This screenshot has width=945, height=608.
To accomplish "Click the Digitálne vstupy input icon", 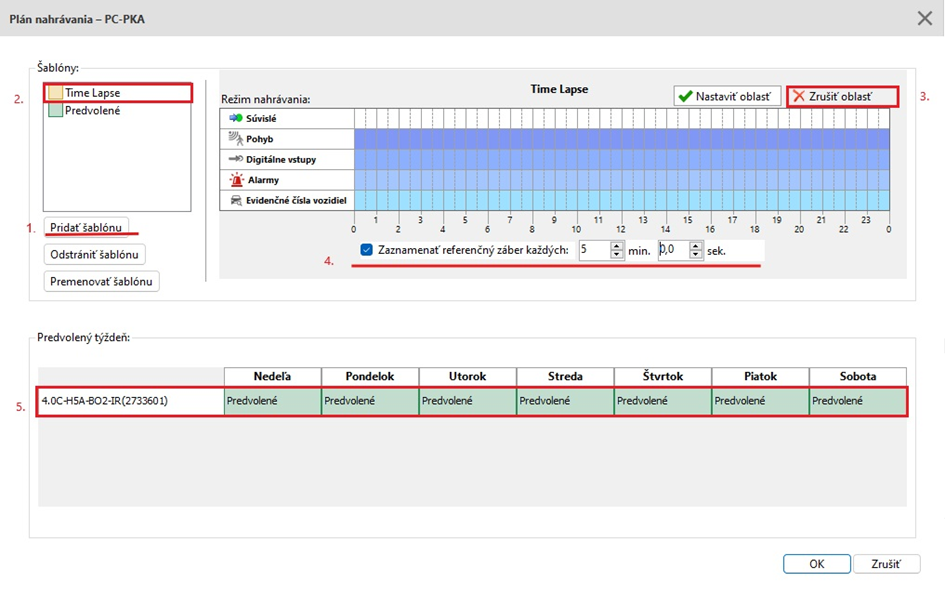I will pos(236,159).
